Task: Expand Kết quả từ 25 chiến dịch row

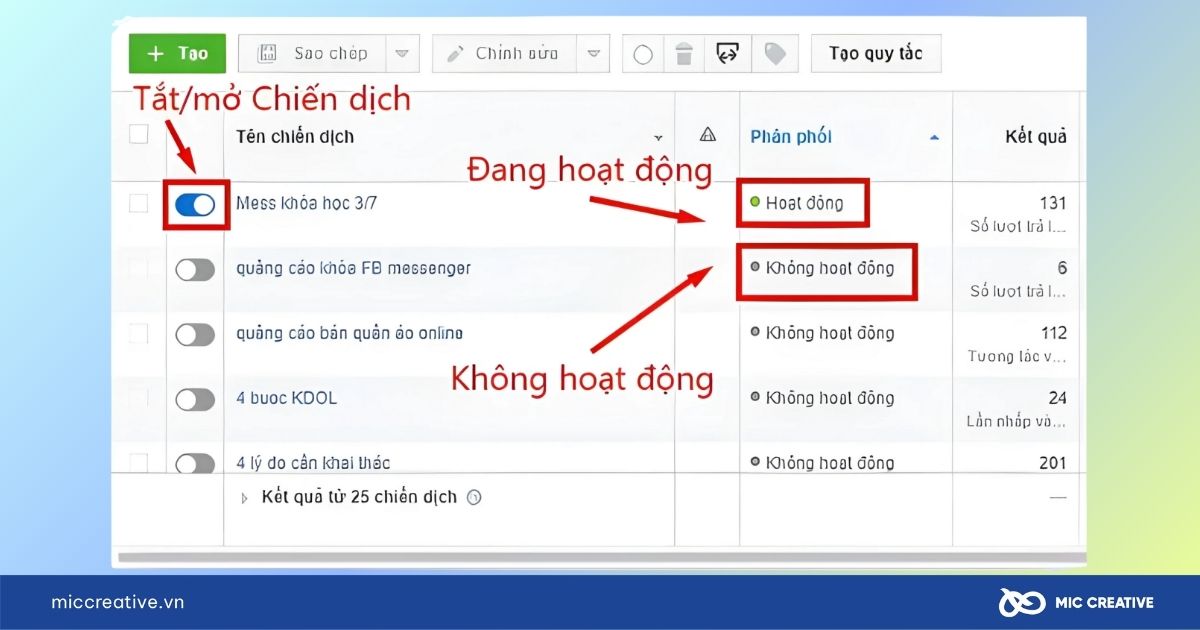Action: pyautogui.click(x=245, y=497)
